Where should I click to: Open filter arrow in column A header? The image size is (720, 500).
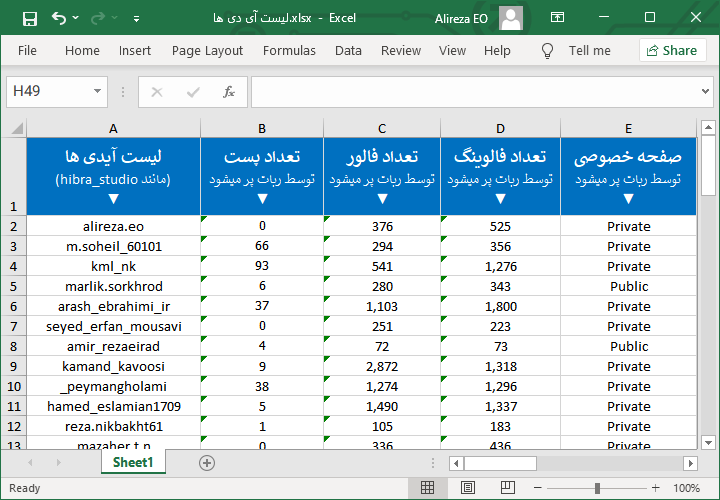click(x=114, y=199)
